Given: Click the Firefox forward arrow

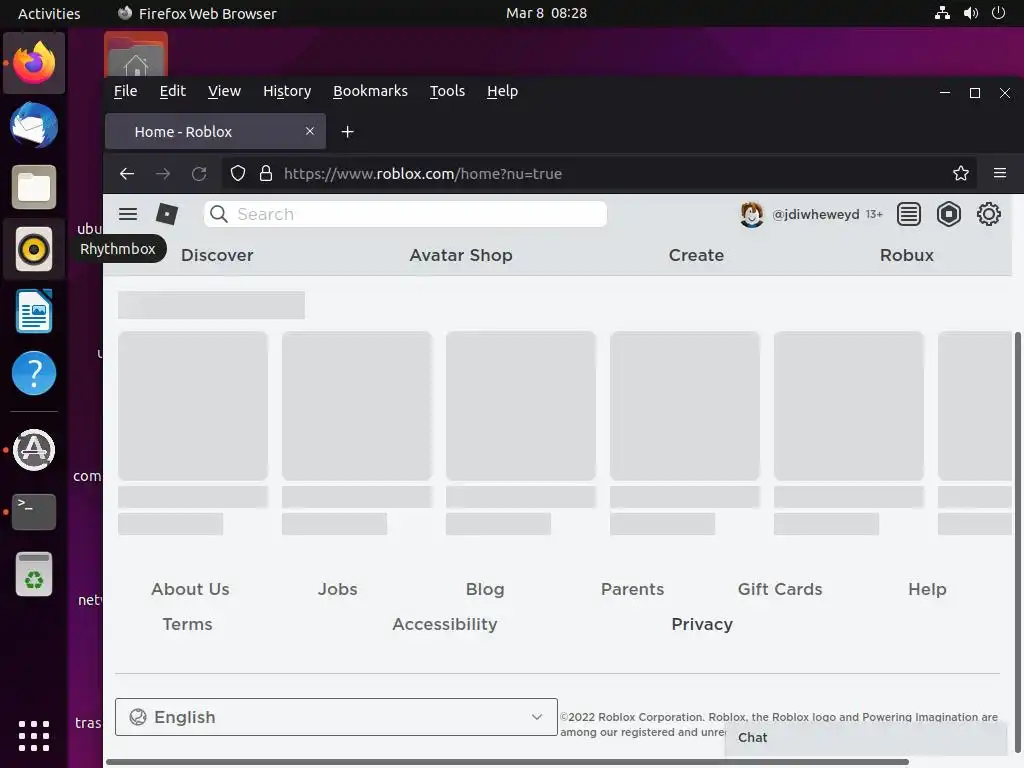Looking at the screenshot, I should [163, 174].
